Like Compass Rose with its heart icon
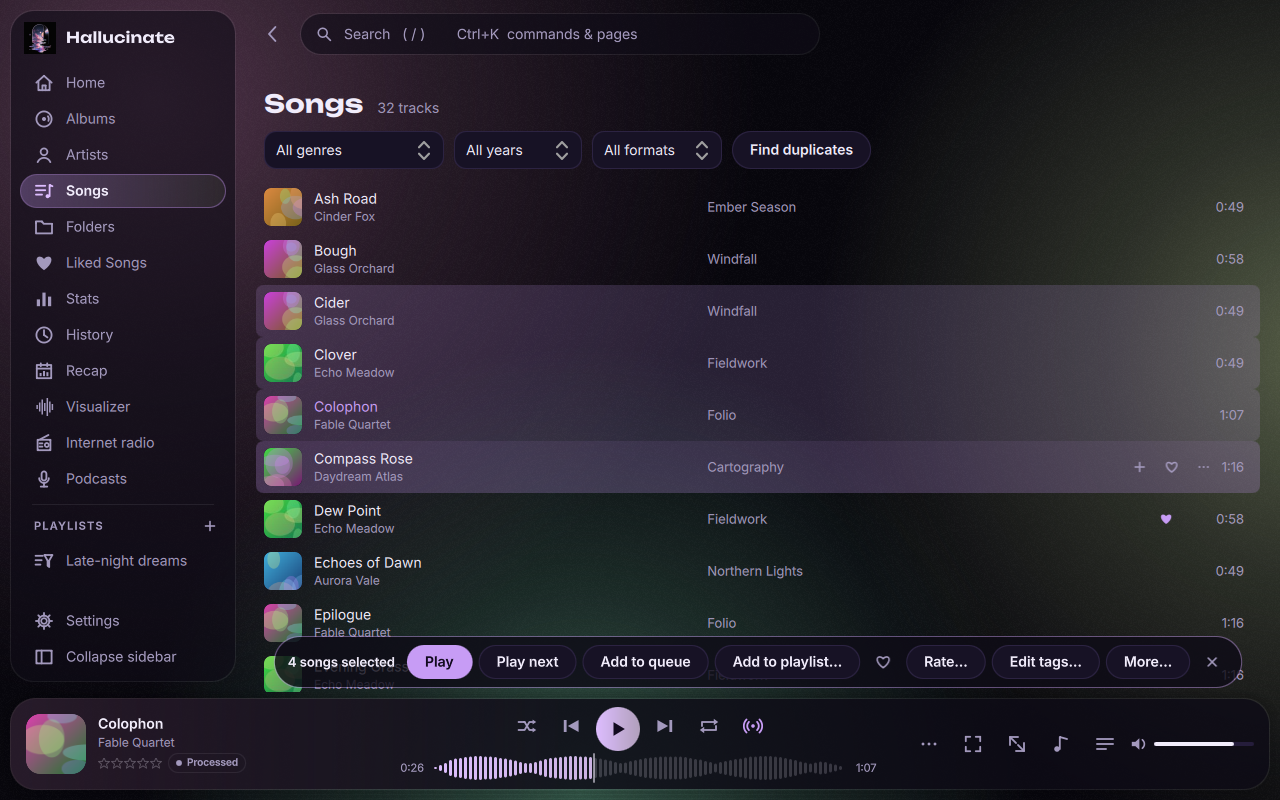 pos(1171,467)
